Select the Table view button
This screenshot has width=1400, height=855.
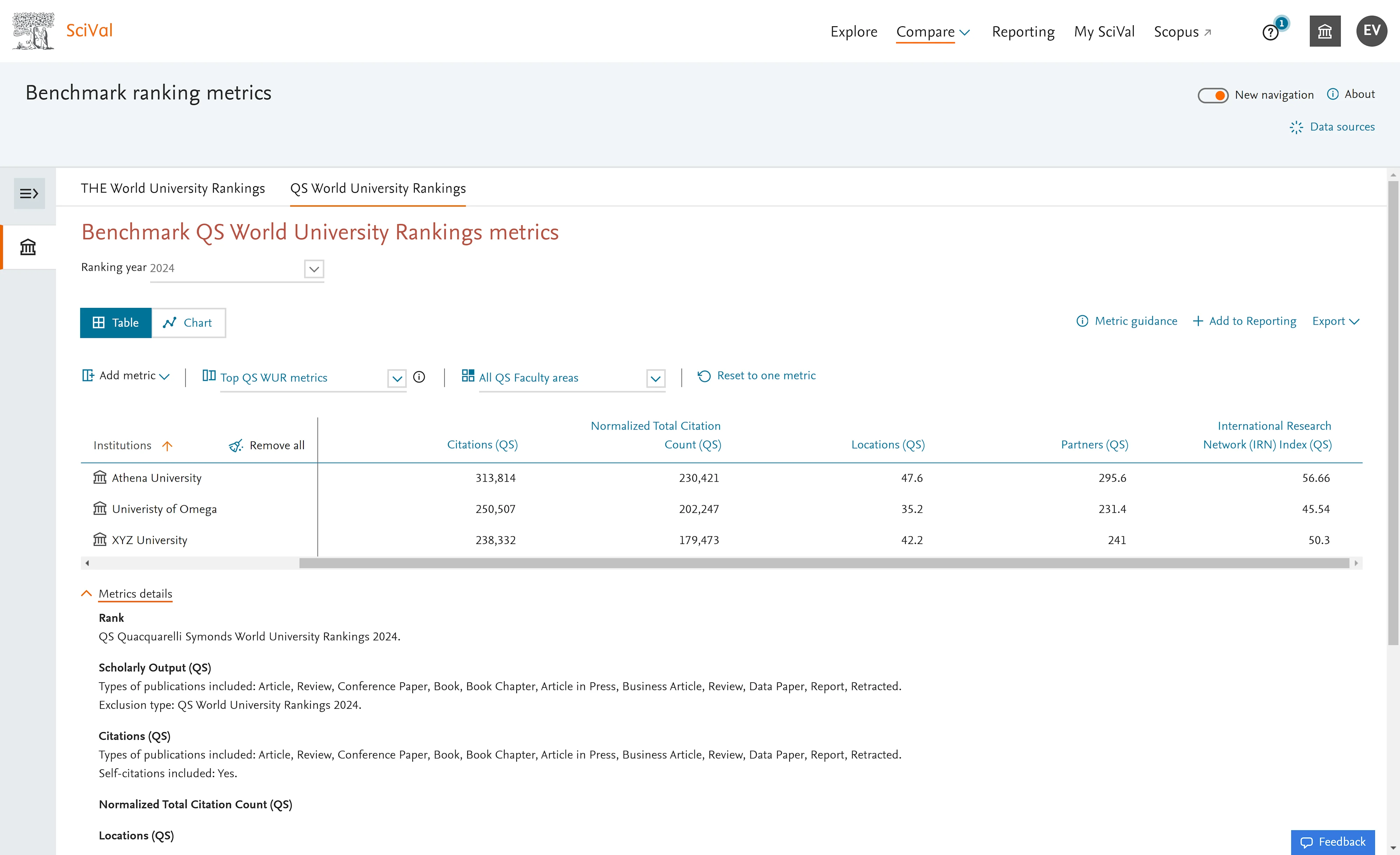[x=116, y=323]
